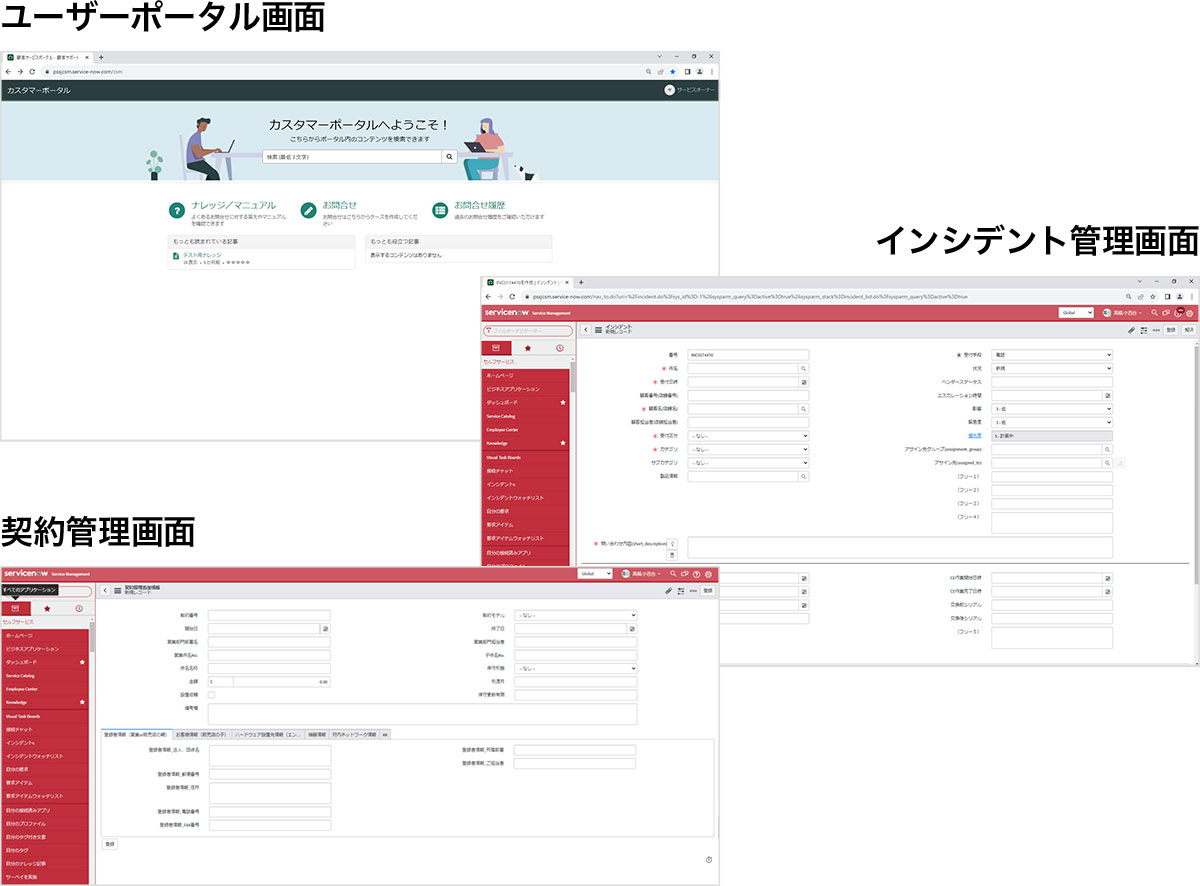Open the ナレッジ/マニュアル link in portal

(234, 205)
